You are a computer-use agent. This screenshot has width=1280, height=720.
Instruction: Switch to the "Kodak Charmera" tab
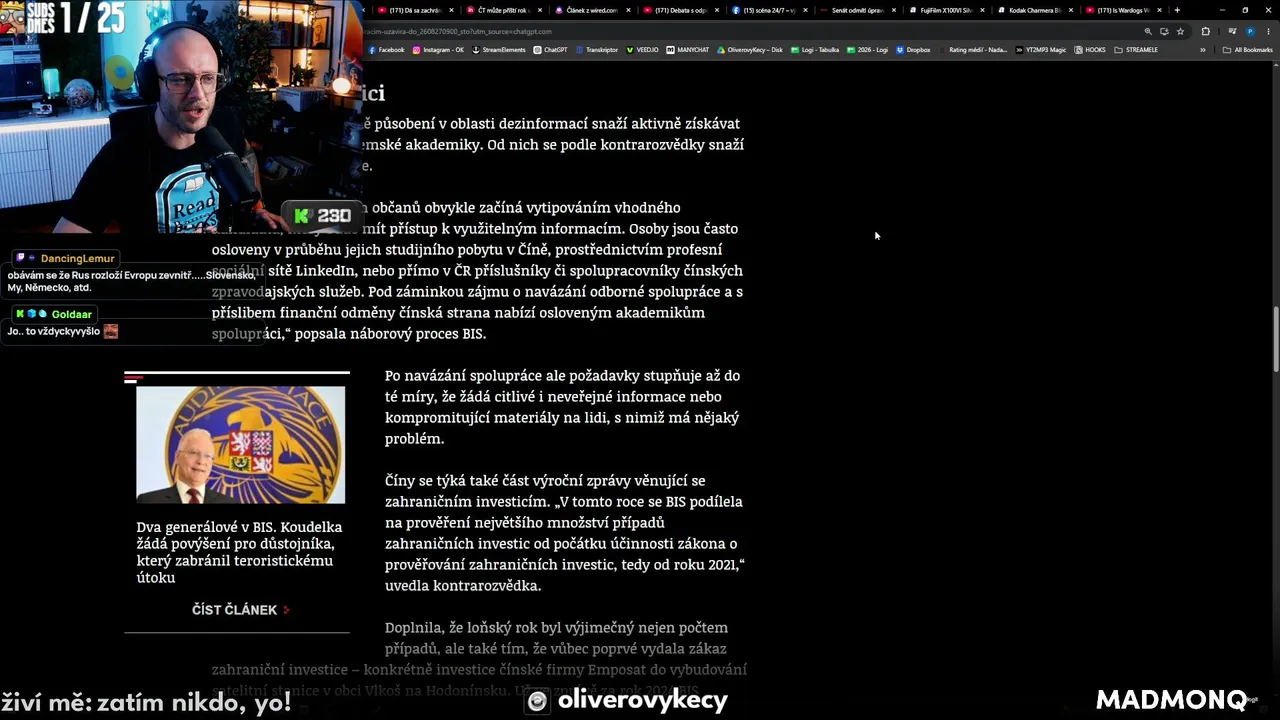1031,10
